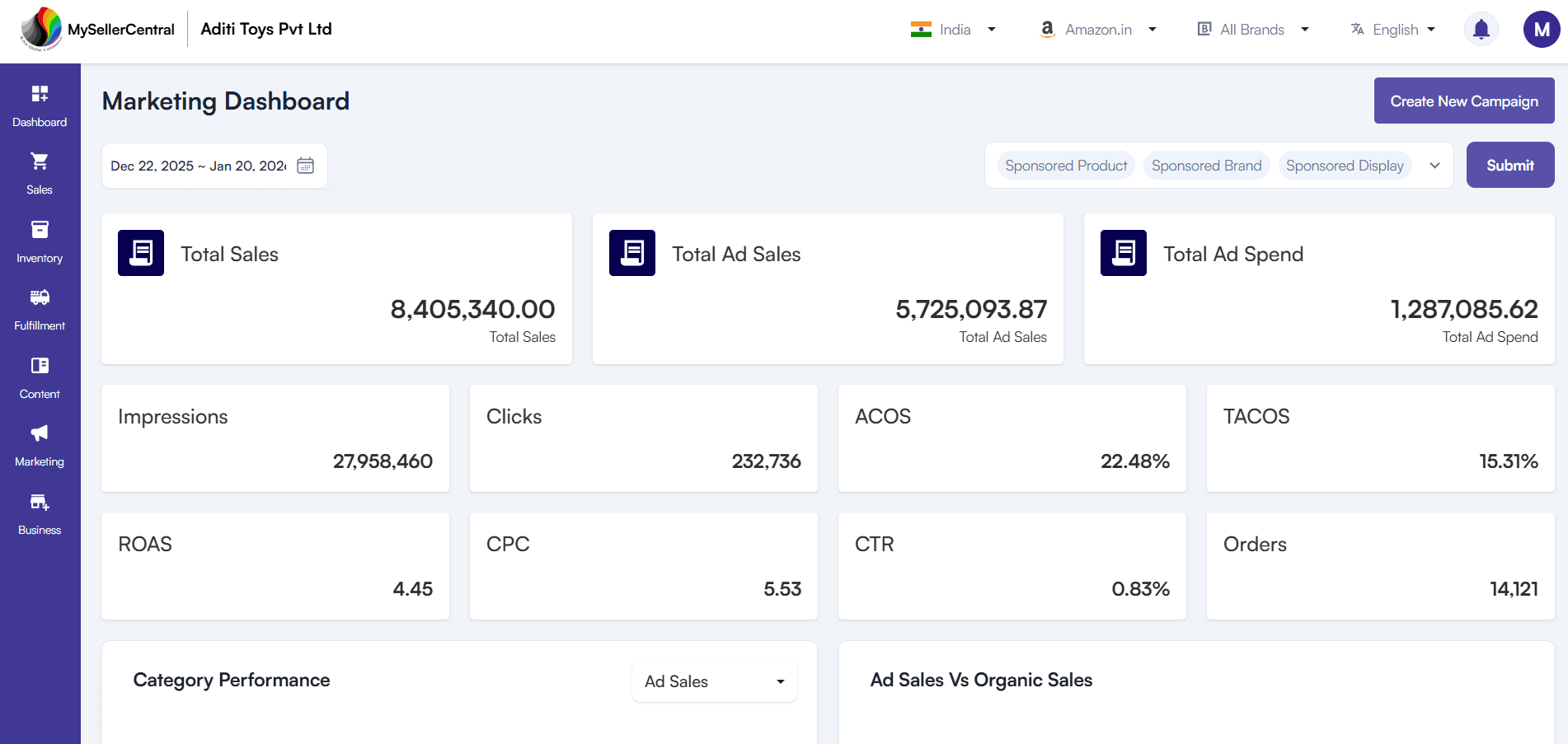The width and height of the screenshot is (1568, 744).
Task: Toggle the Sponsored Product filter
Action: [1066, 165]
